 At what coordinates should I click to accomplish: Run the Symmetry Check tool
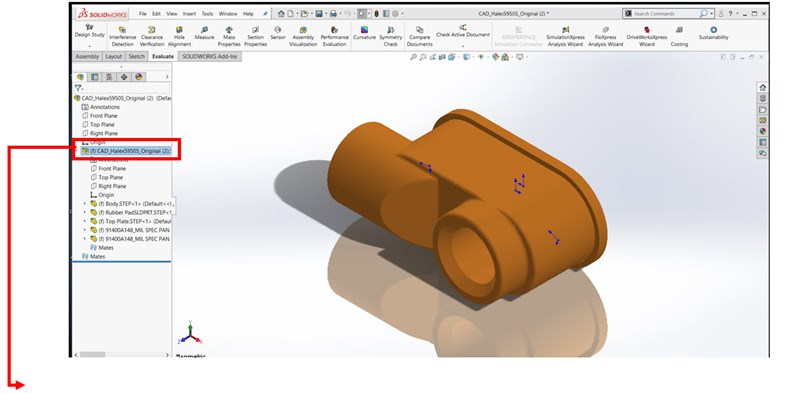(x=391, y=36)
